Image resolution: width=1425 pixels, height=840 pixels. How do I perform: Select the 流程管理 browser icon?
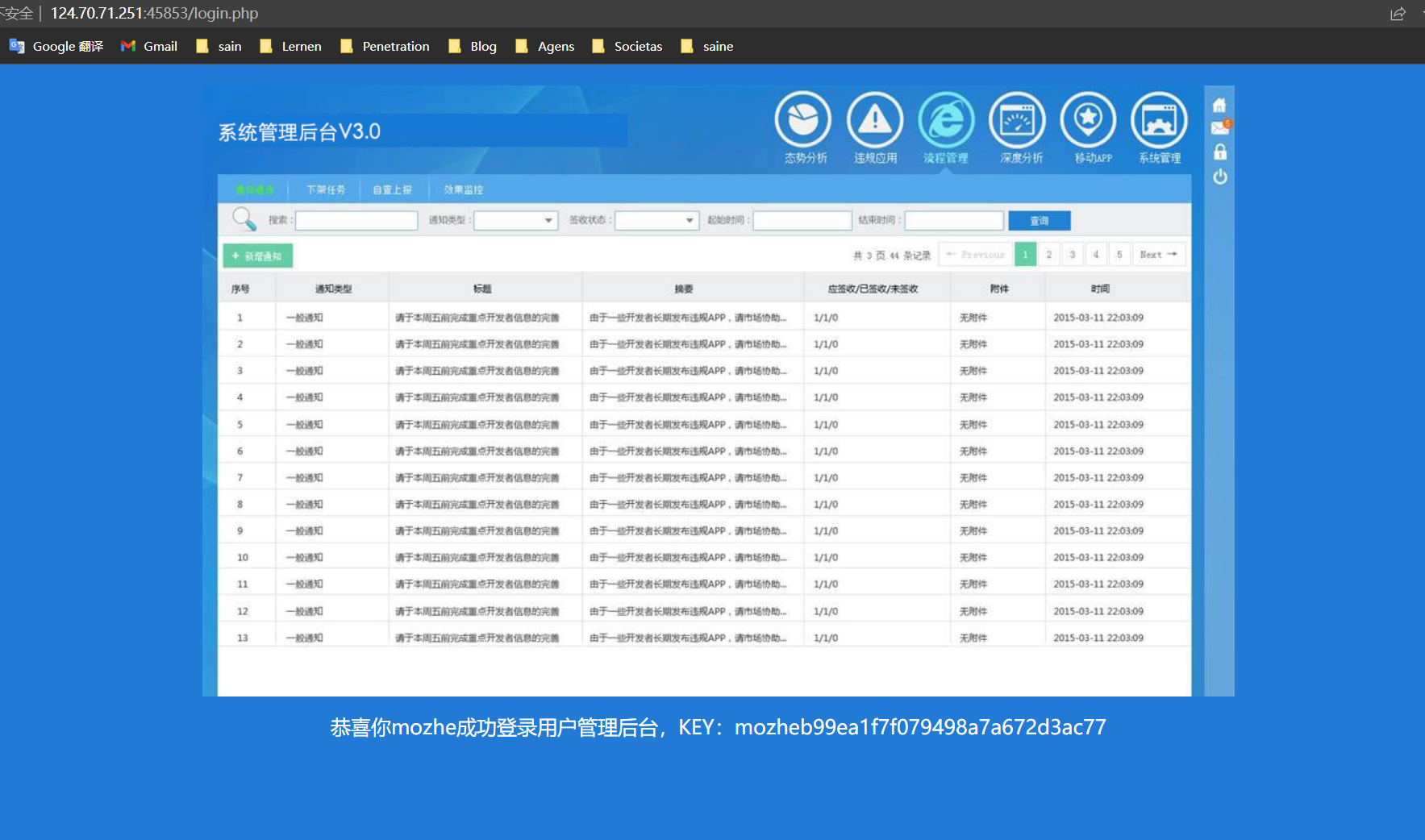coord(946,120)
